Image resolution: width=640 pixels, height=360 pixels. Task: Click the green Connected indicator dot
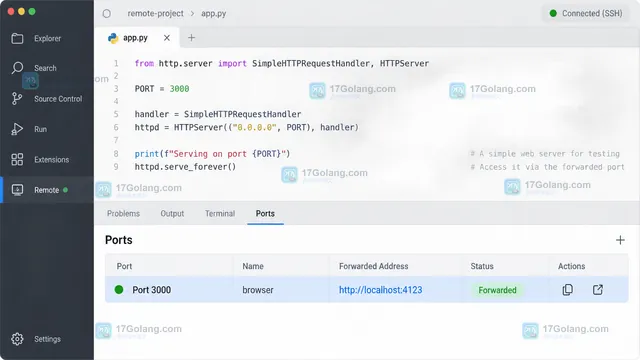click(x=553, y=13)
